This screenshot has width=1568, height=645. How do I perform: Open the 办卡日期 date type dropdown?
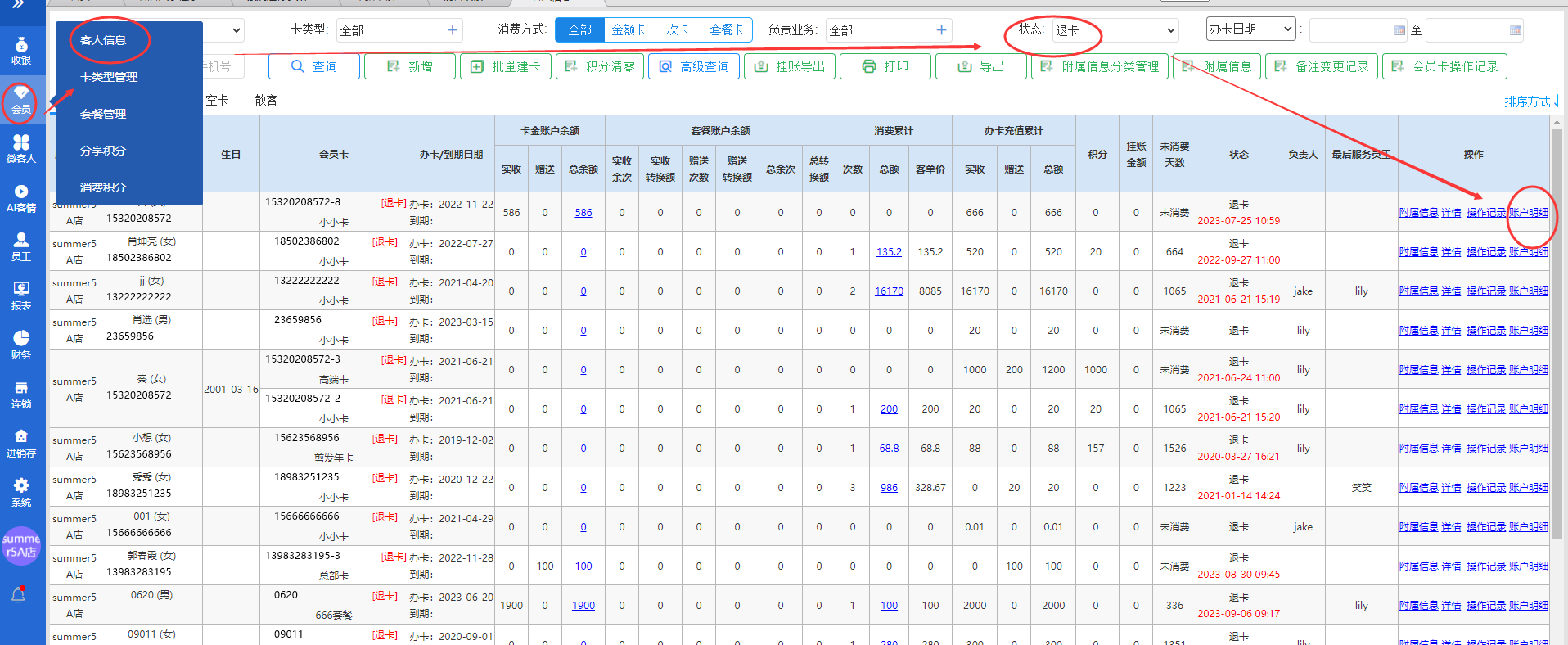click(x=1251, y=29)
